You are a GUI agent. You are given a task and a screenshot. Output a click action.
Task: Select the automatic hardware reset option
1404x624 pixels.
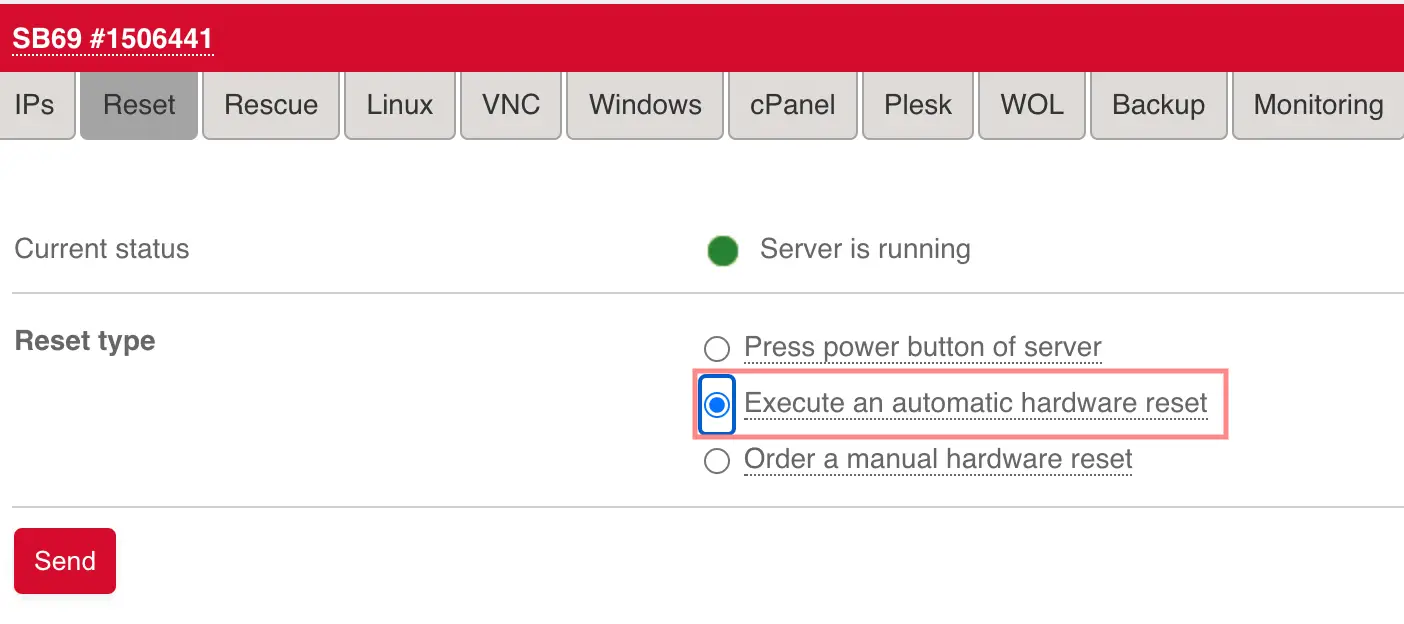pyautogui.click(x=716, y=404)
